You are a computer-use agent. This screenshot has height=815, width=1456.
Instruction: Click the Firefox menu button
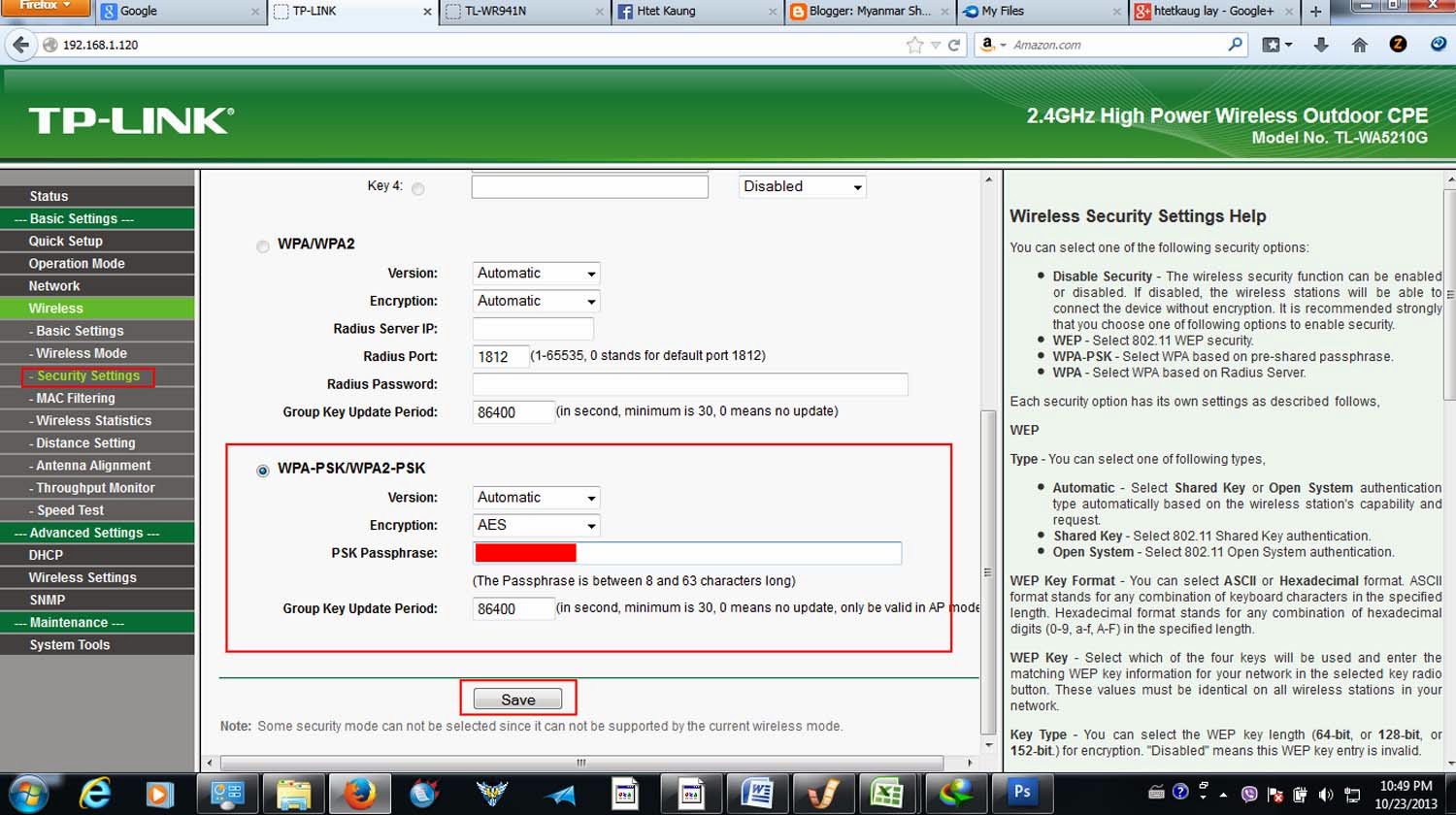point(45,7)
